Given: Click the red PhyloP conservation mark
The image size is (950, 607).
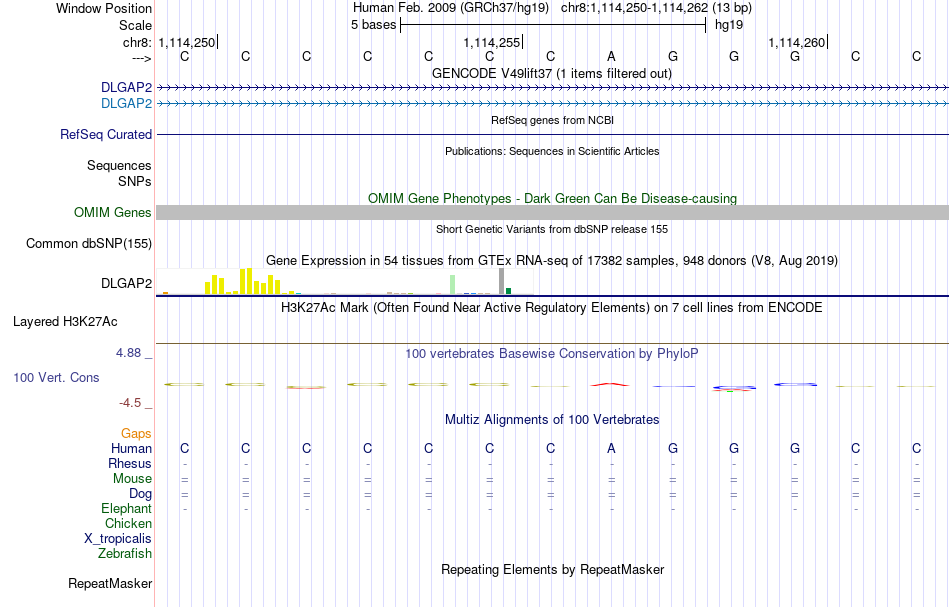Looking at the screenshot, I should pos(610,384).
